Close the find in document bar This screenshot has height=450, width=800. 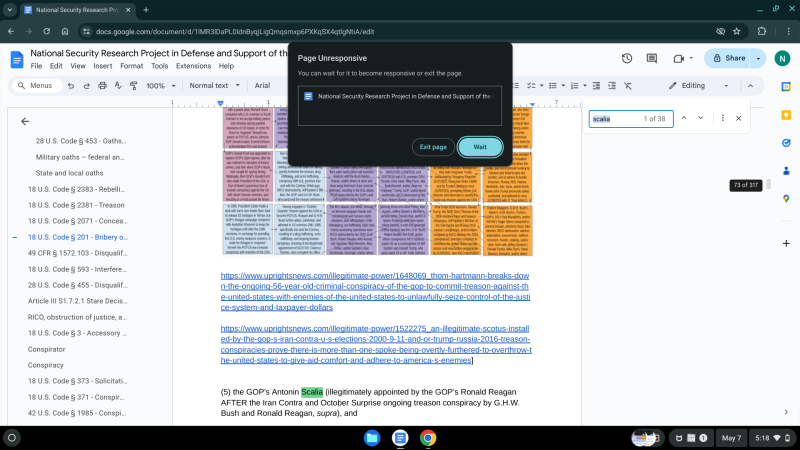pyautogui.click(x=739, y=118)
